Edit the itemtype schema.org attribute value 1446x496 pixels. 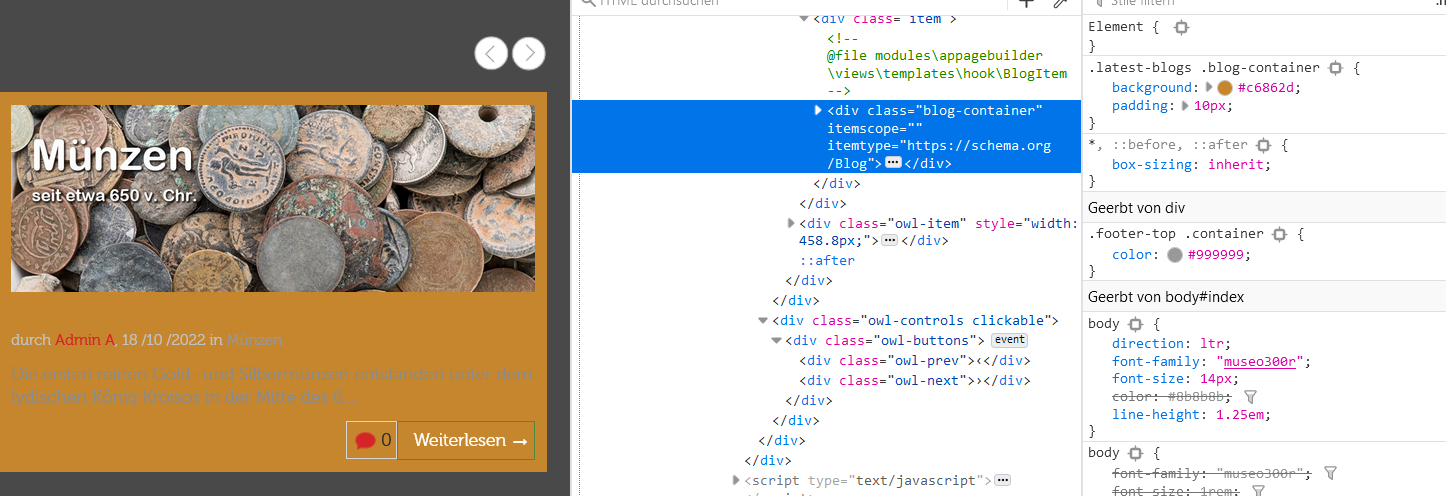(938, 154)
